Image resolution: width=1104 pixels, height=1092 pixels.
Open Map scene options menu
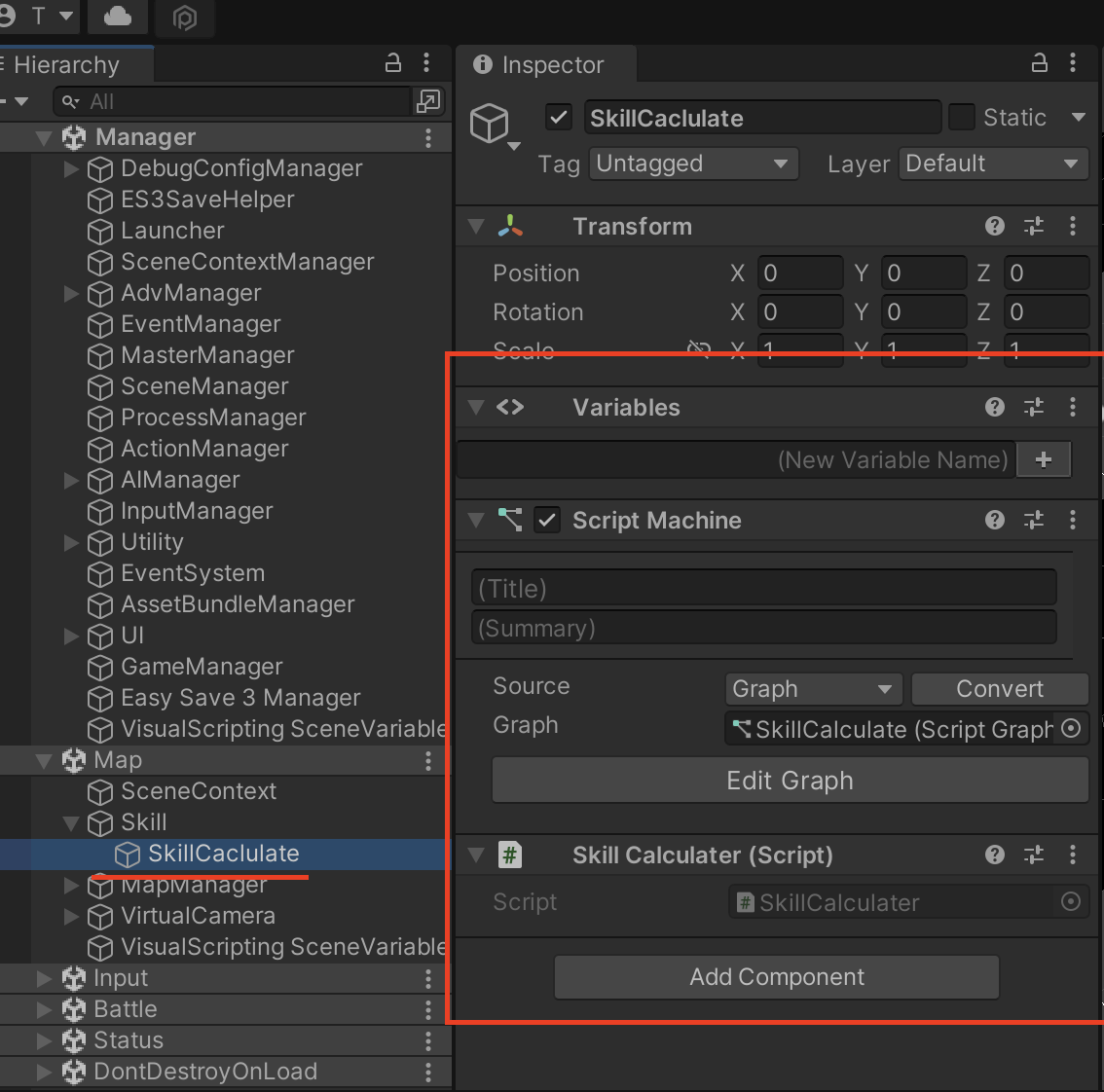[x=428, y=760]
